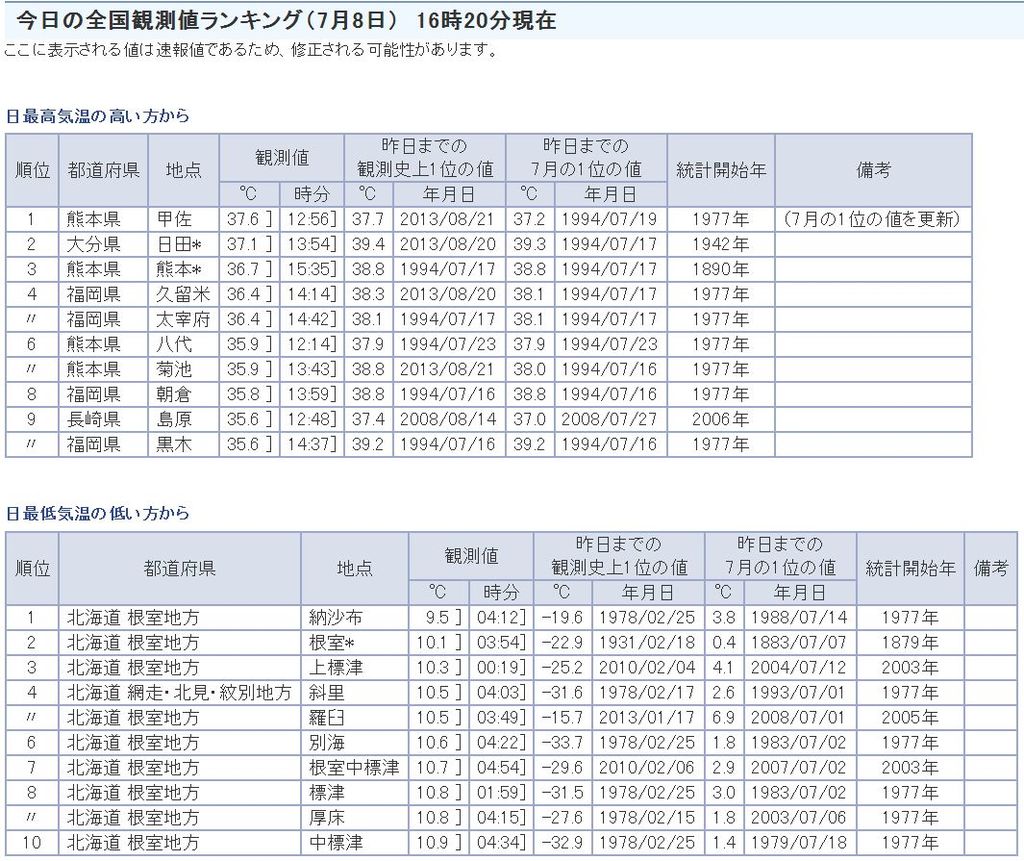Select the 久留米 station cell
This screenshot has height=861, width=1024.
coord(181,294)
